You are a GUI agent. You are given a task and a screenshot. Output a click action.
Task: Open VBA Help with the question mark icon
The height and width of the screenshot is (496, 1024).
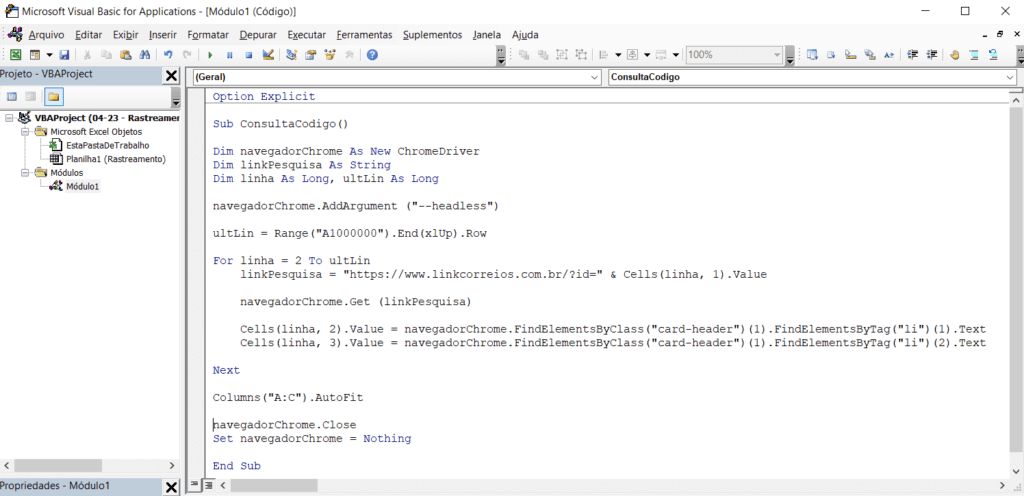click(x=372, y=55)
